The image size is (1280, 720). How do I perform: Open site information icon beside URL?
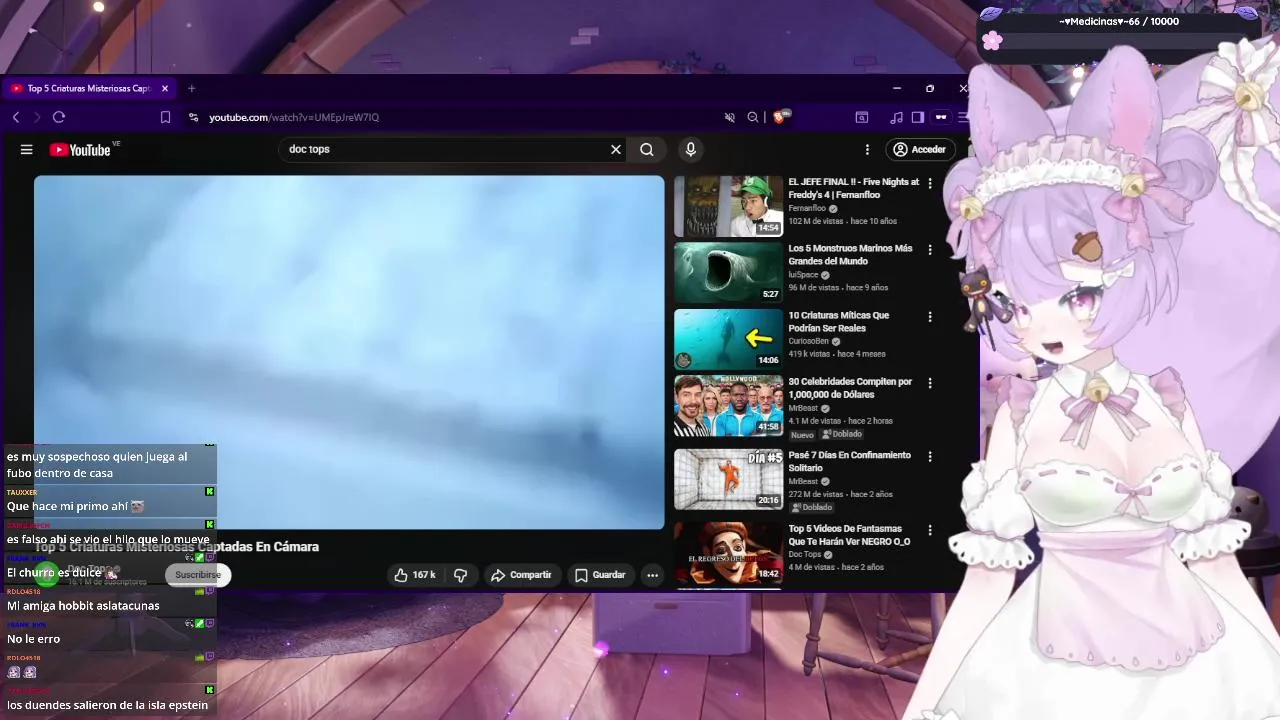(x=193, y=117)
